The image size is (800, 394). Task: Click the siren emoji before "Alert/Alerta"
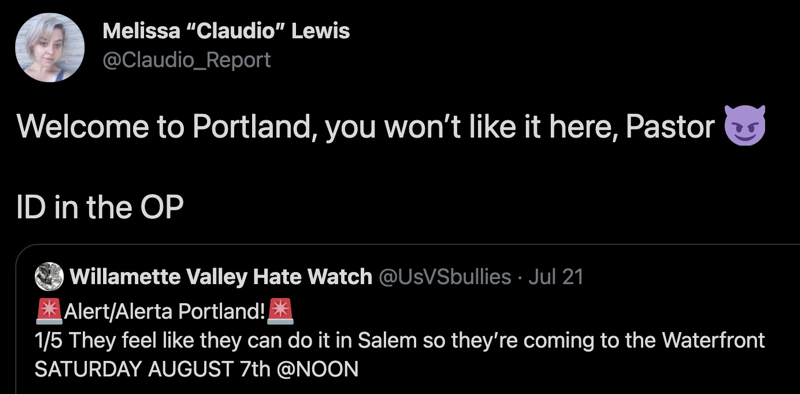[49, 311]
